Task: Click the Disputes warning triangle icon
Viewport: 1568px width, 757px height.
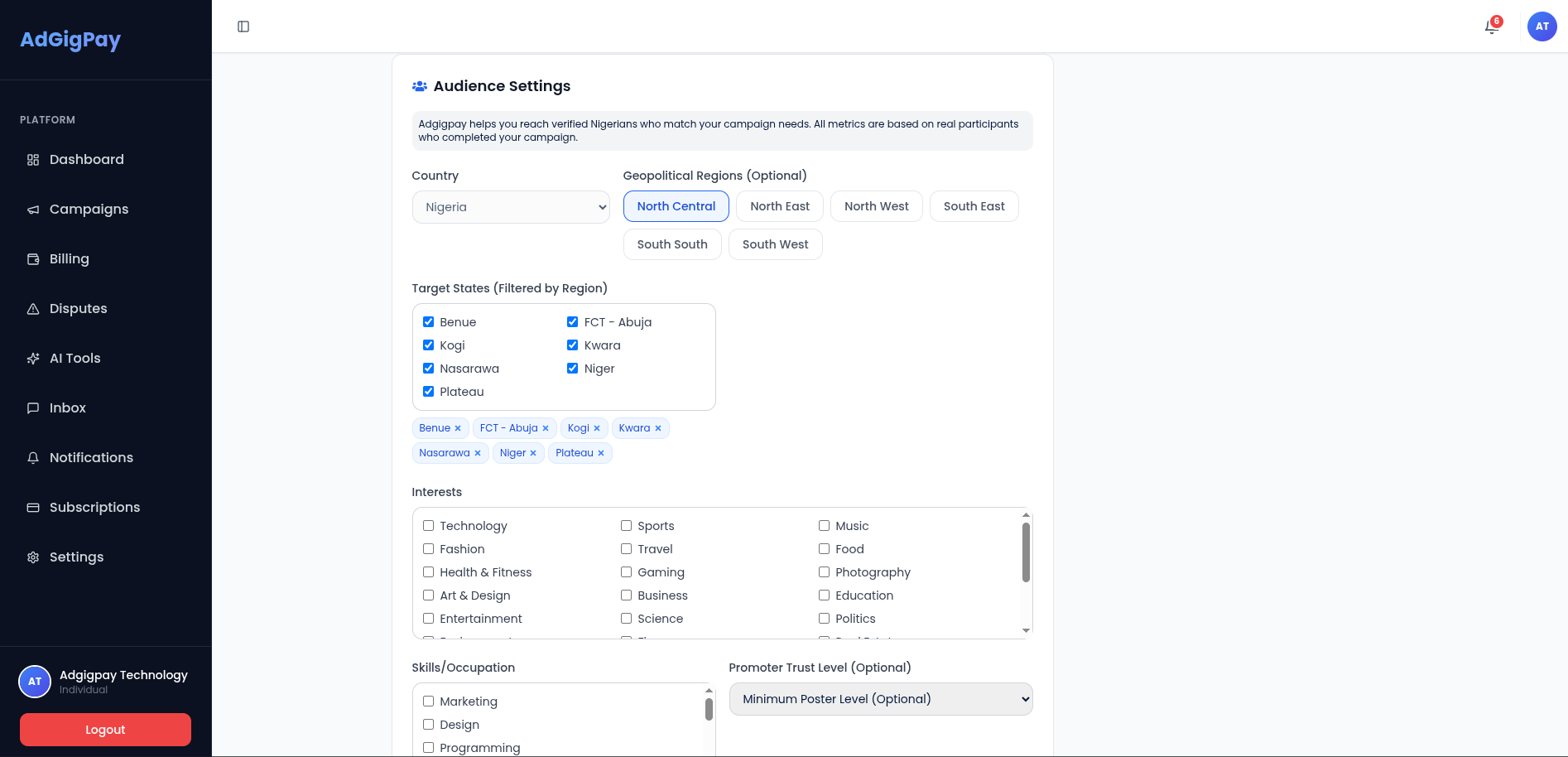Action: (33, 309)
